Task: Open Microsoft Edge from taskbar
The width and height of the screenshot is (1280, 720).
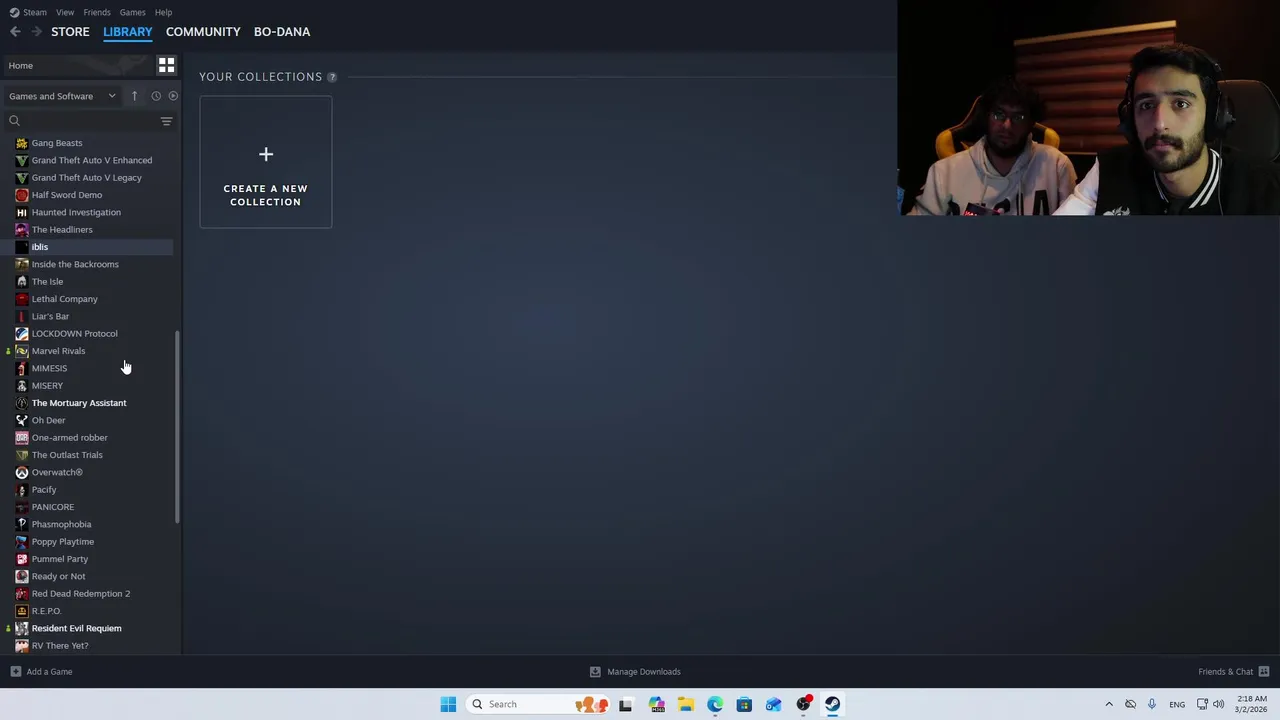Action: point(715,704)
